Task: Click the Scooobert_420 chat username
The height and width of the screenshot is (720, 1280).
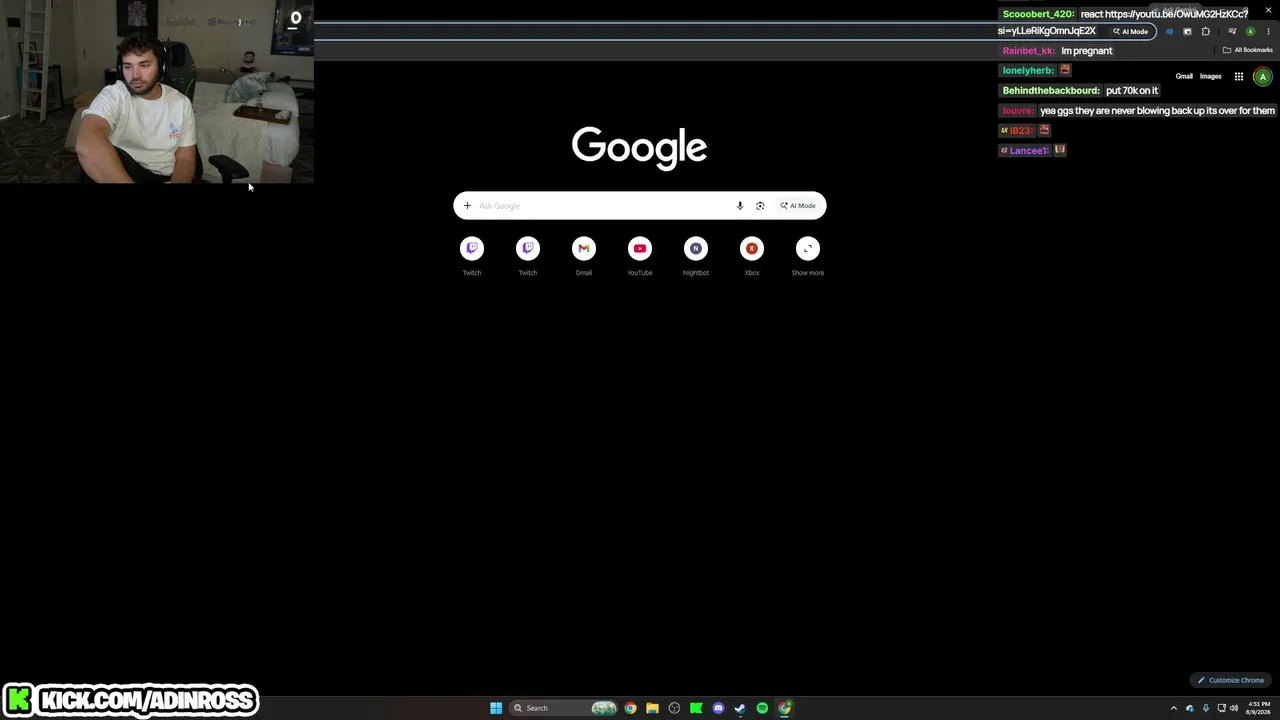Action: [1039, 14]
